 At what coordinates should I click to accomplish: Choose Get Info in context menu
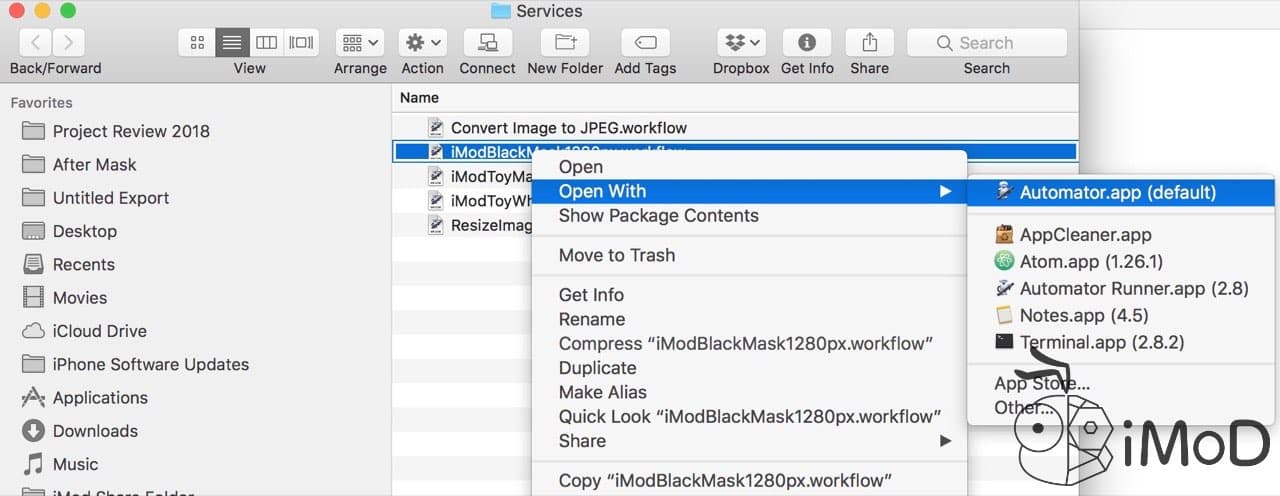click(x=748, y=295)
